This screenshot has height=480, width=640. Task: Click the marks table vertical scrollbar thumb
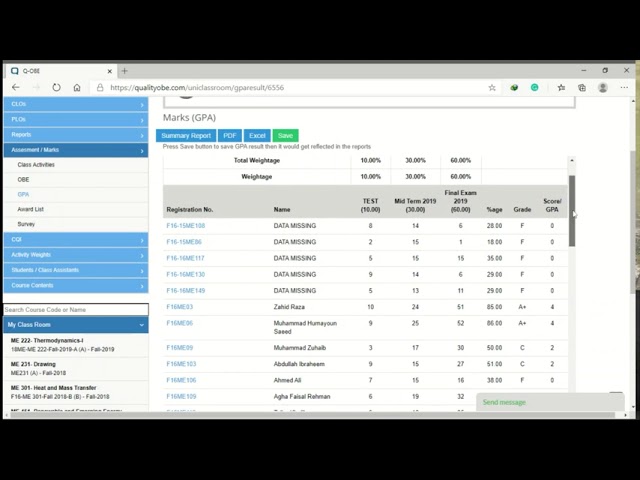(x=572, y=211)
